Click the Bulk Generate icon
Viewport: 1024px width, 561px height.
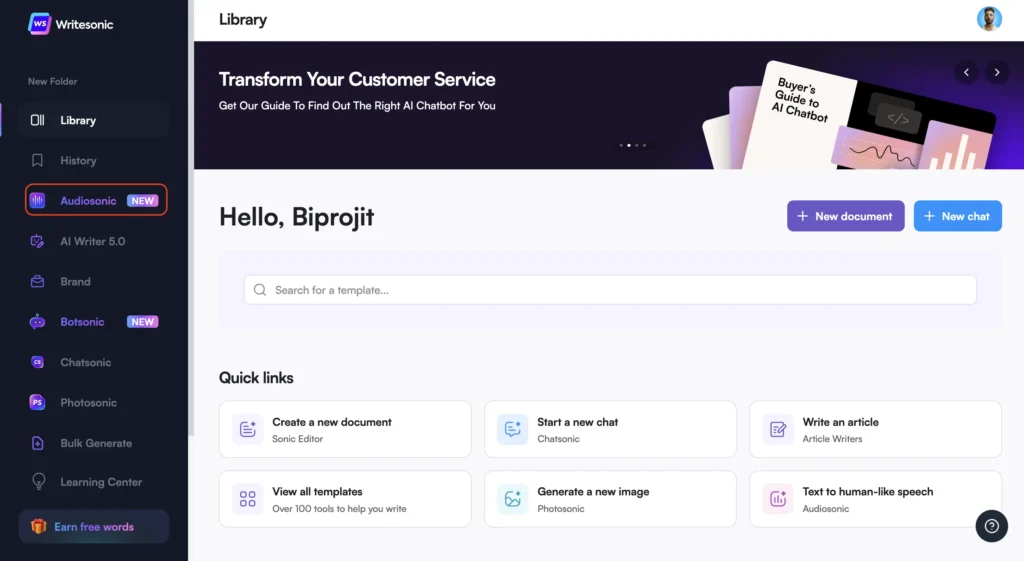(x=38, y=443)
